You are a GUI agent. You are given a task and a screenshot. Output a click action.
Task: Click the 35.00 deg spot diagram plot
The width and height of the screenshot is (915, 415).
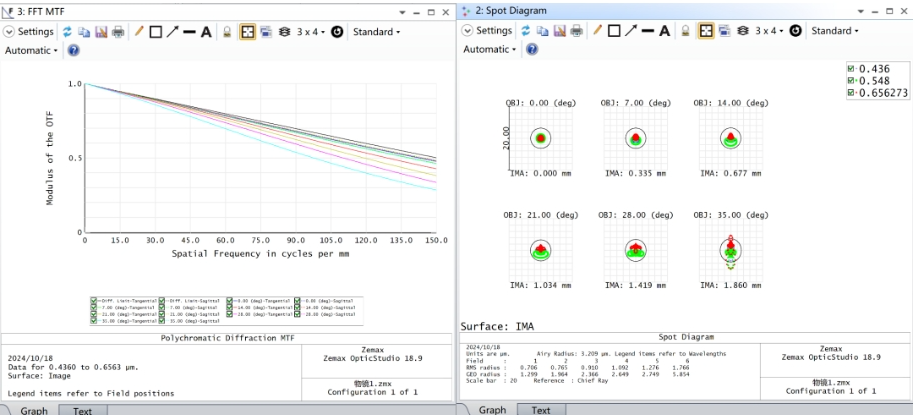pyautogui.click(x=731, y=249)
